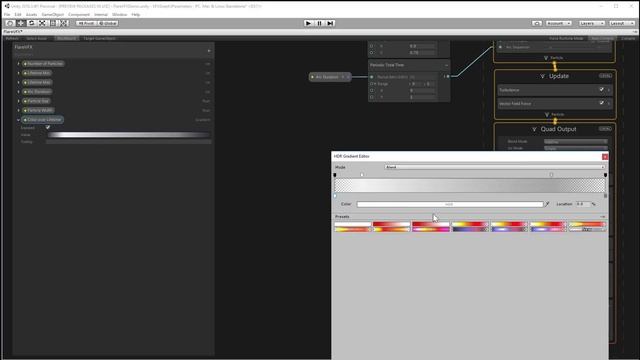640x360 pixels.
Task: Disable the Vector Field Force block checkbox
Action: click(x=601, y=103)
